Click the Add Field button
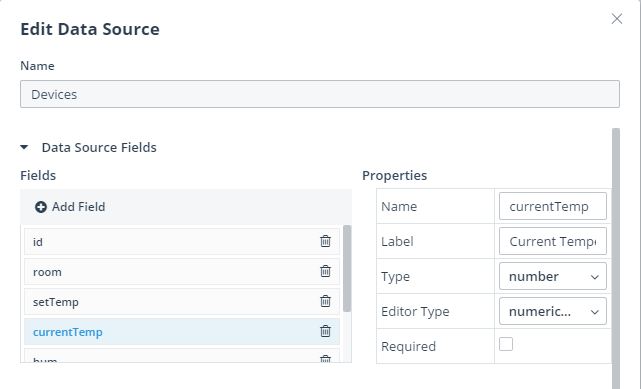This screenshot has width=641, height=389. (70, 207)
